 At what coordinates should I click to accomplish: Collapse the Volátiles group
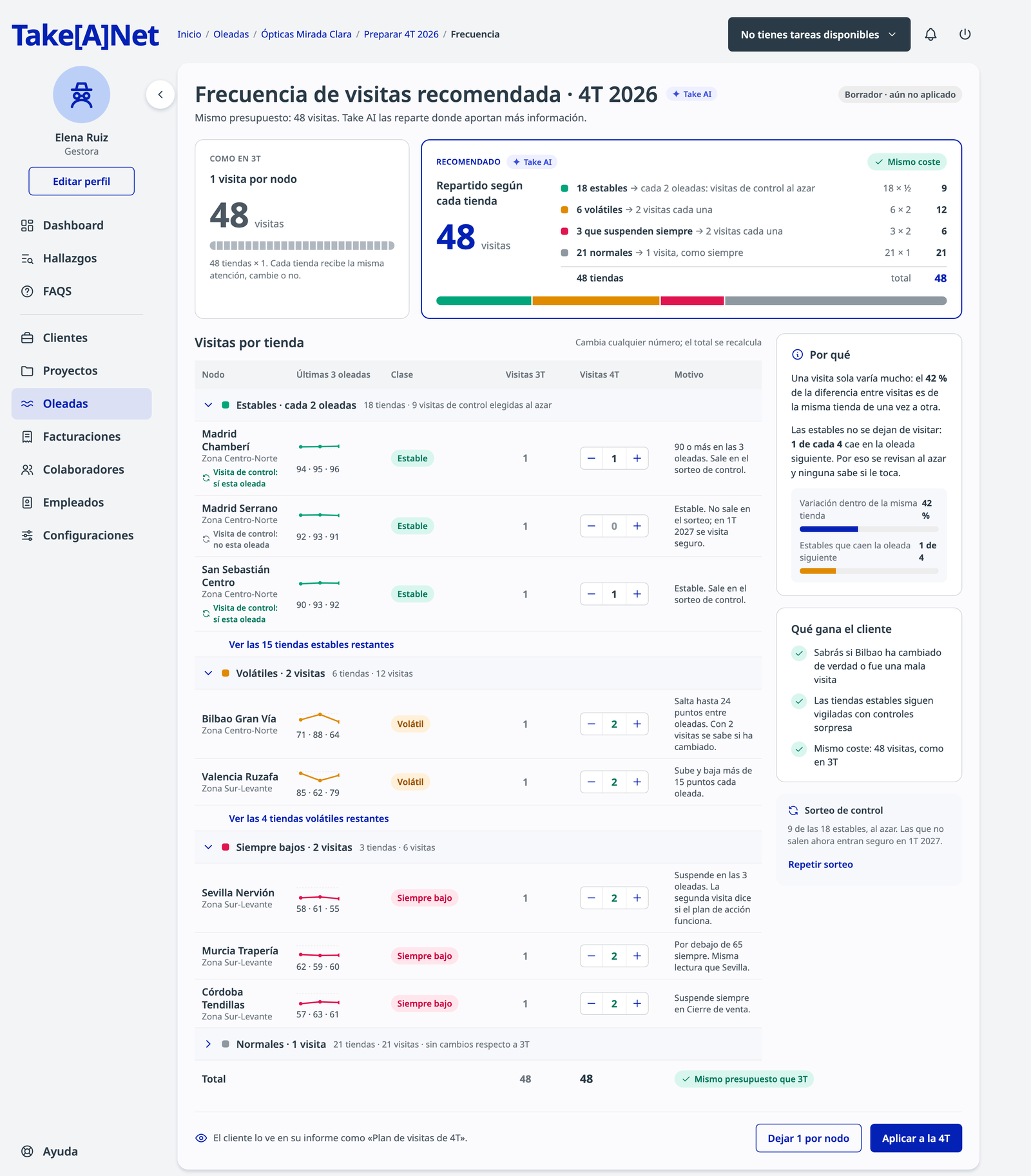tap(208, 673)
